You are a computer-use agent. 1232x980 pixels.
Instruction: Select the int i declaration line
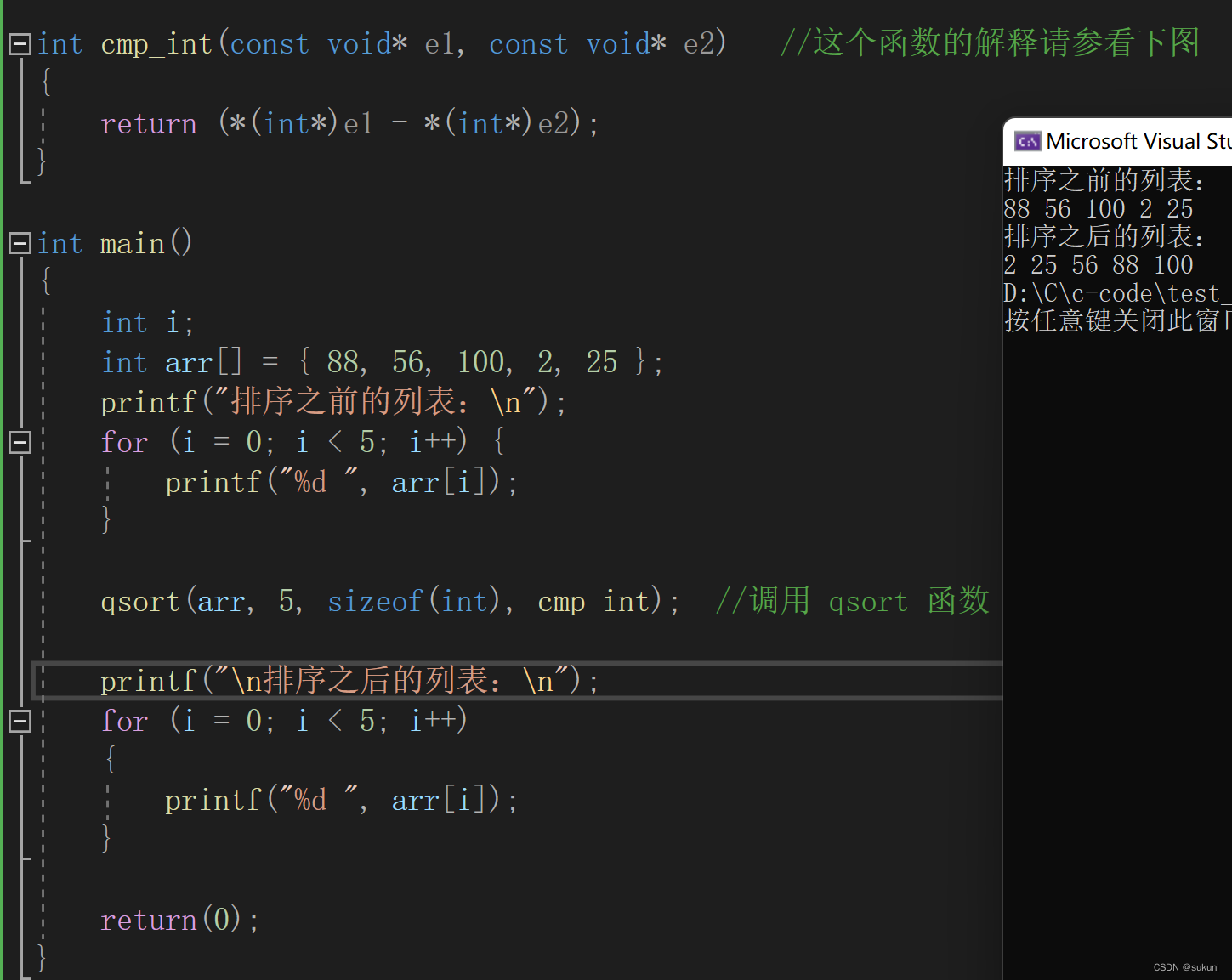pyautogui.click(x=145, y=322)
